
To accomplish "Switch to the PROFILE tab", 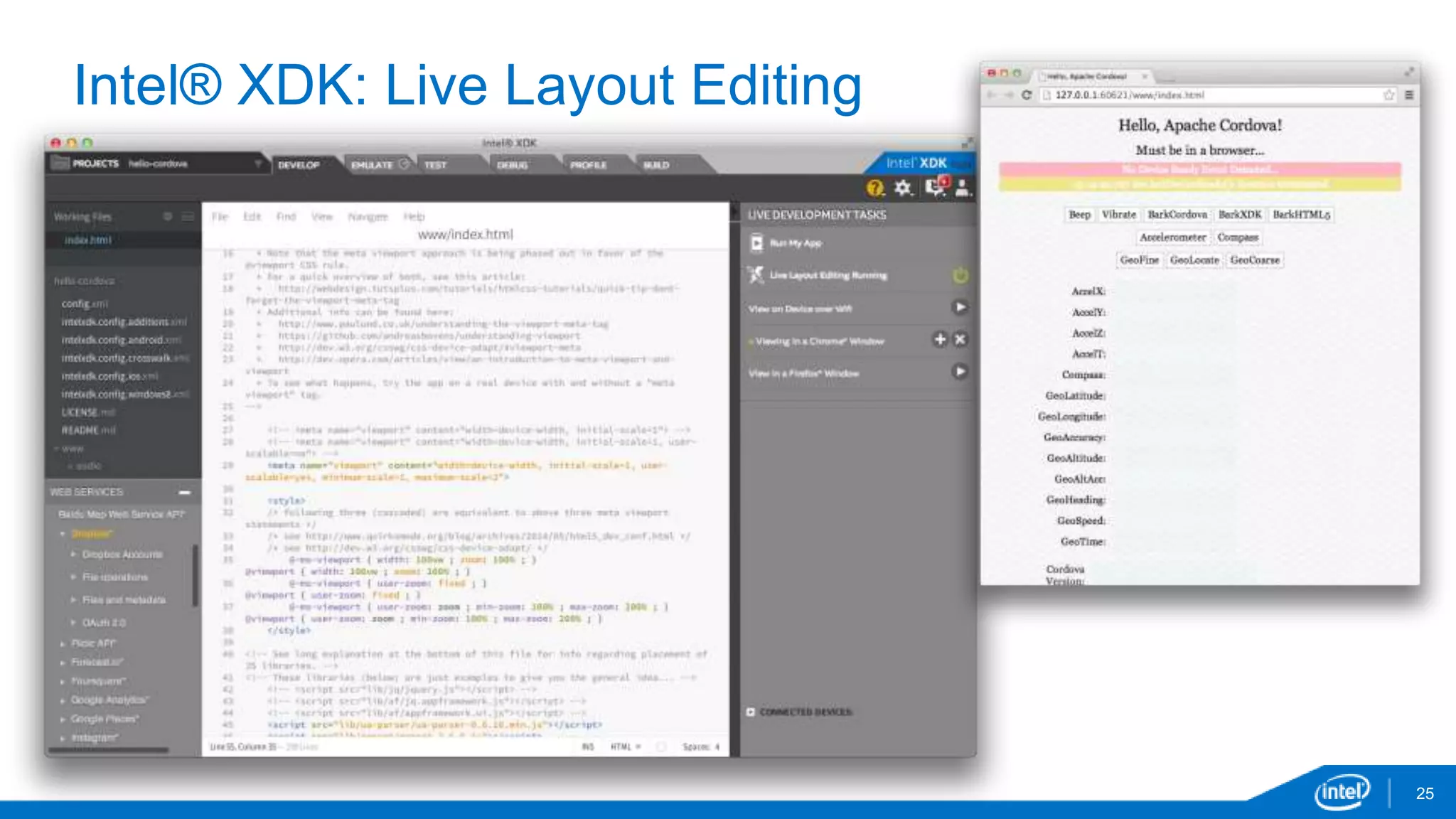I will (589, 165).
